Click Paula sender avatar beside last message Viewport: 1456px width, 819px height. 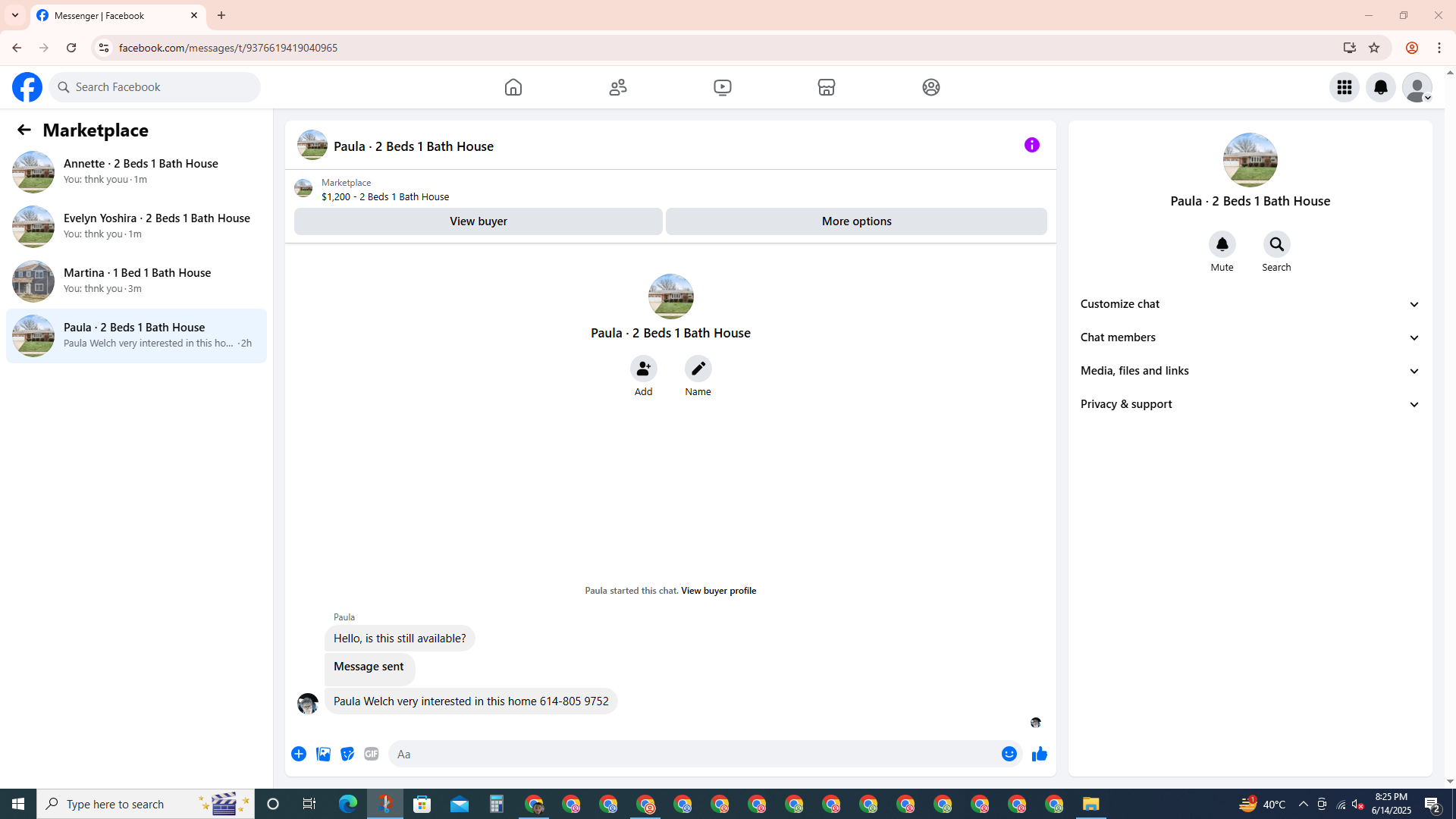pos(308,703)
